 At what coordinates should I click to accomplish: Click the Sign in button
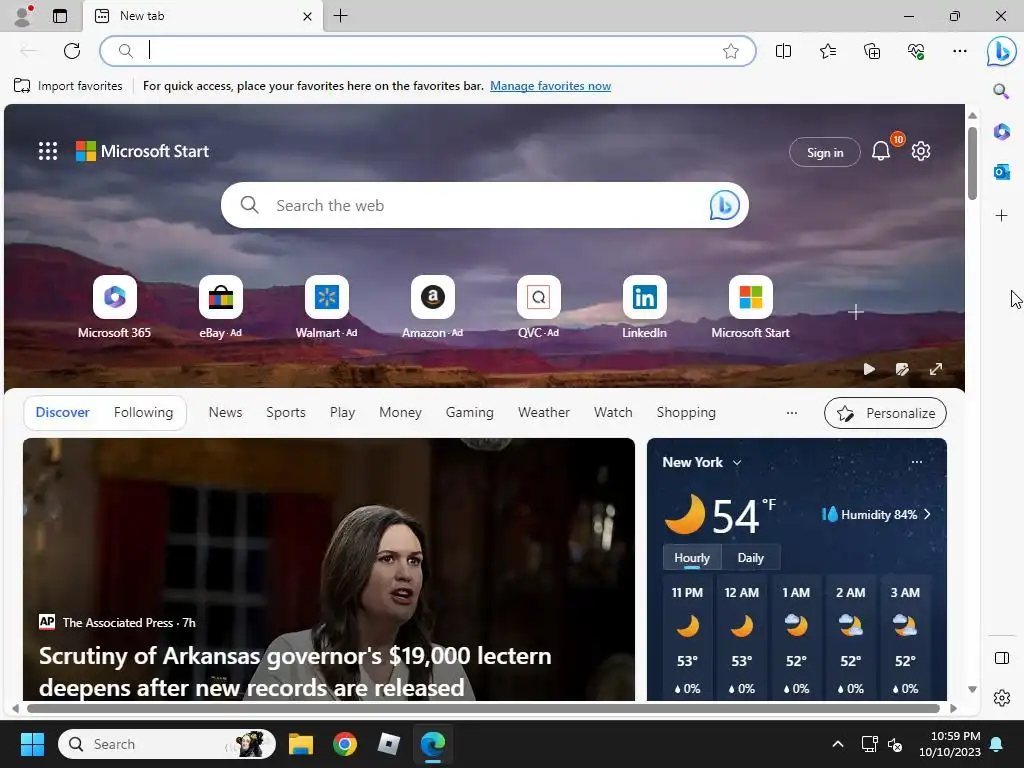[x=825, y=152]
